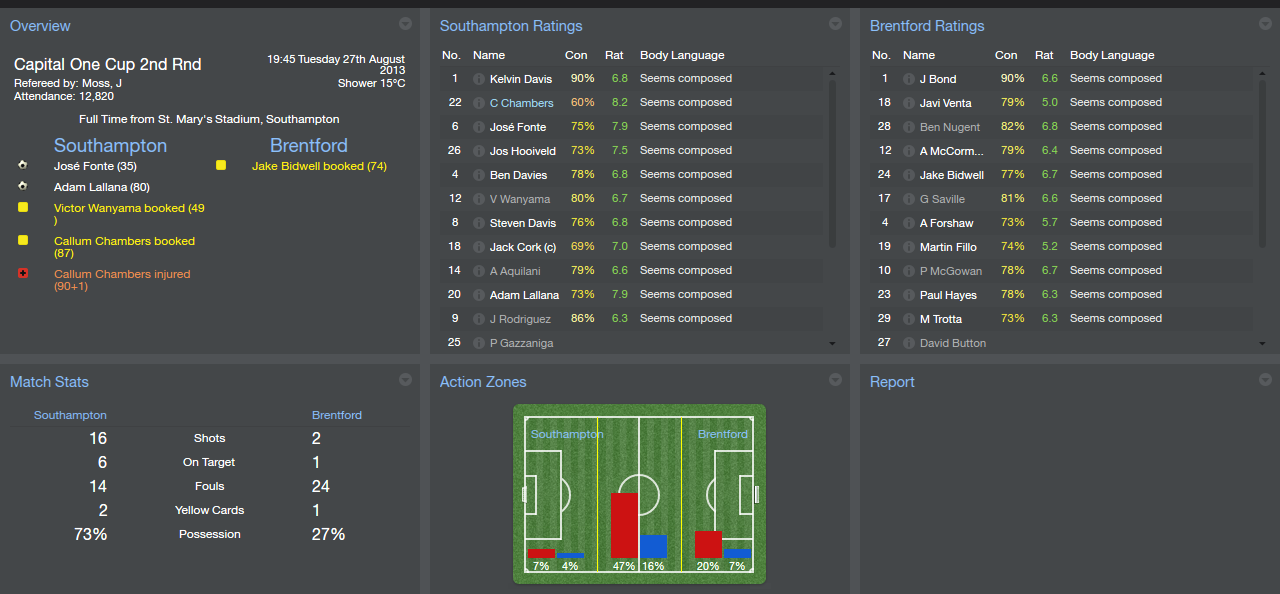Click info icon next to Adam Lallana
The height and width of the screenshot is (594, 1280).
478,295
